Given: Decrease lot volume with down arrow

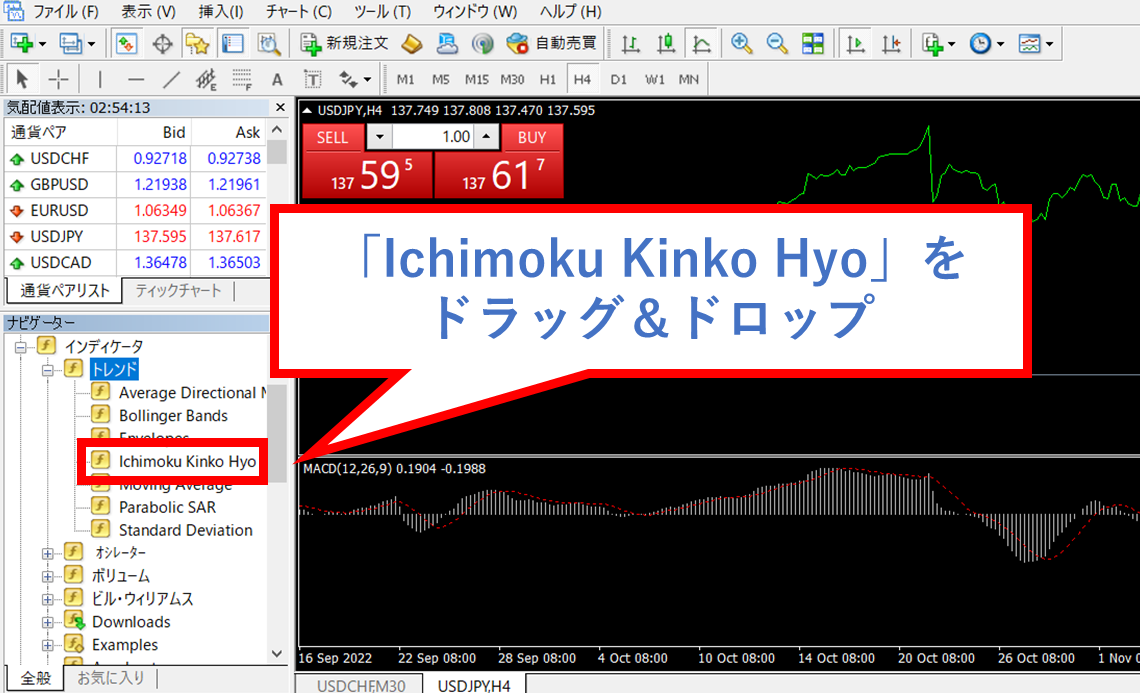Looking at the screenshot, I should pos(380,137).
